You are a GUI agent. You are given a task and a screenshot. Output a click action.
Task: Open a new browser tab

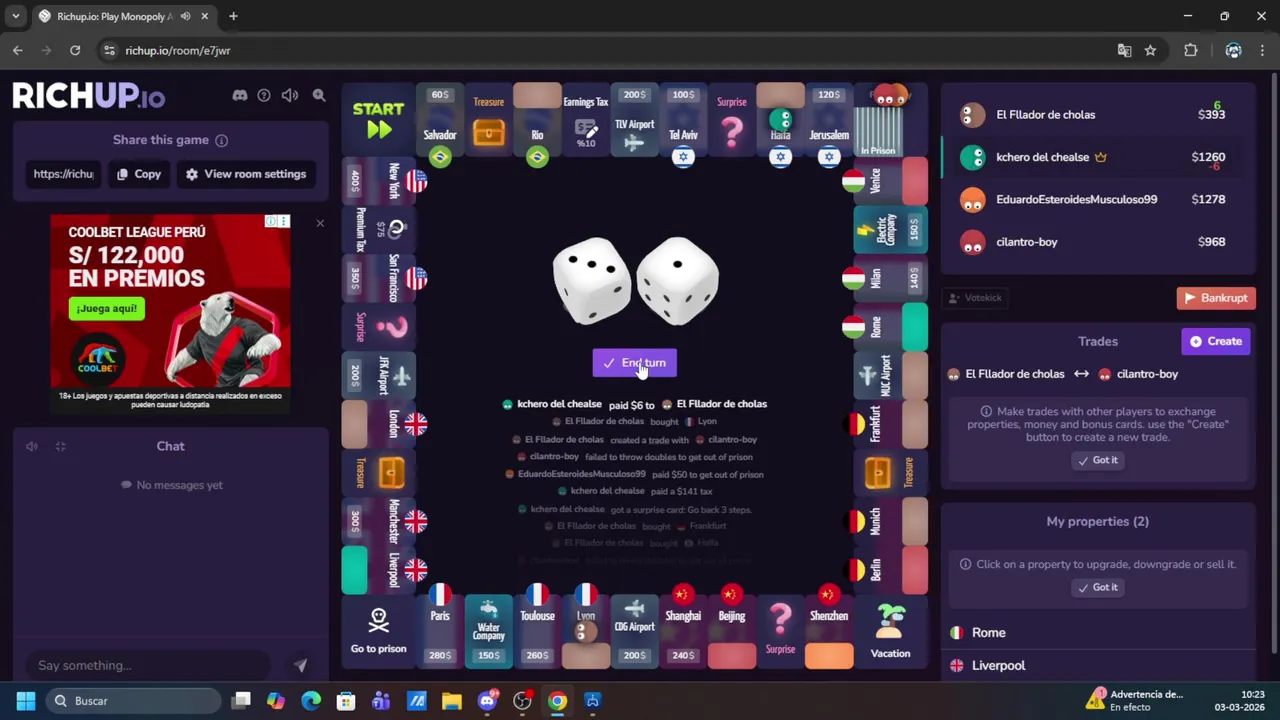tap(233, 16)
